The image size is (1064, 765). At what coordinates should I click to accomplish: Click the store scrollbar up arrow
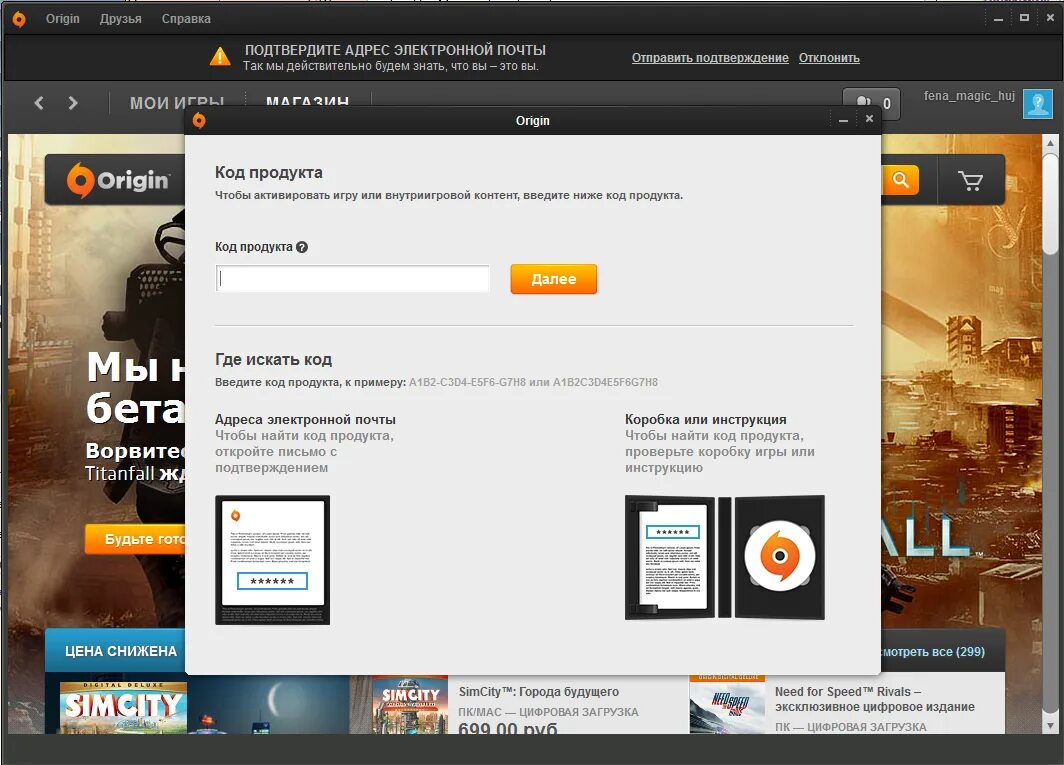tap(1050, 143)
